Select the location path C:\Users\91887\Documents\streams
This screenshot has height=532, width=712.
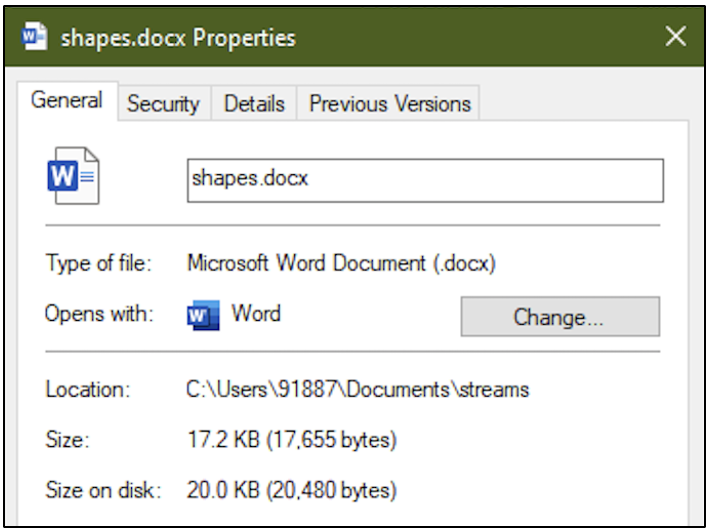pyautogui.click(x=358, y=390)
